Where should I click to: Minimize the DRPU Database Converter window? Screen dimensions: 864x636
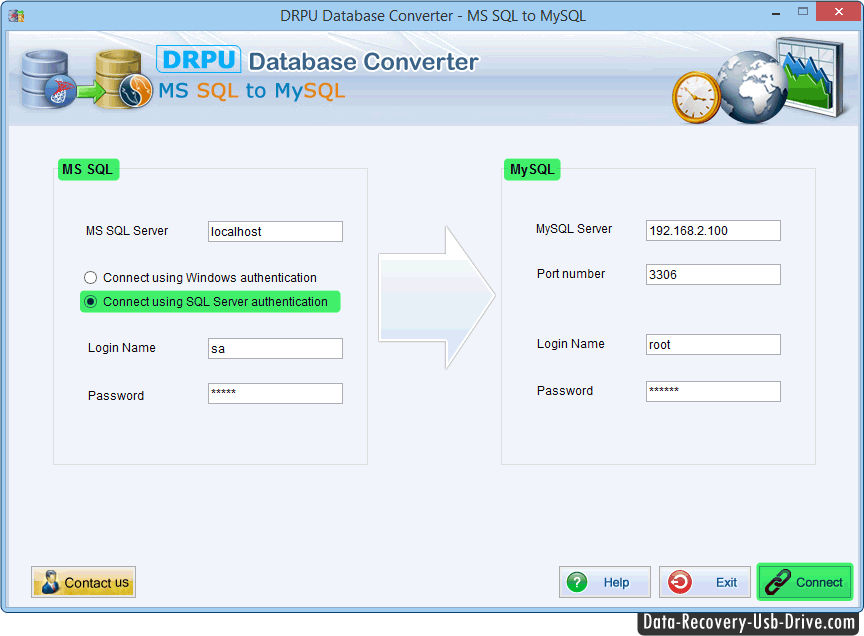[776, 12]
